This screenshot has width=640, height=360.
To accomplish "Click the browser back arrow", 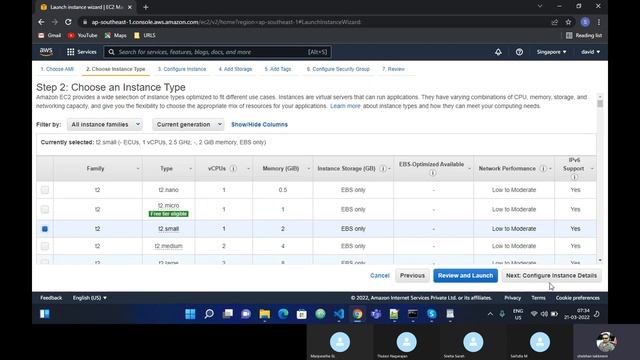I will [x=41, y=22].
